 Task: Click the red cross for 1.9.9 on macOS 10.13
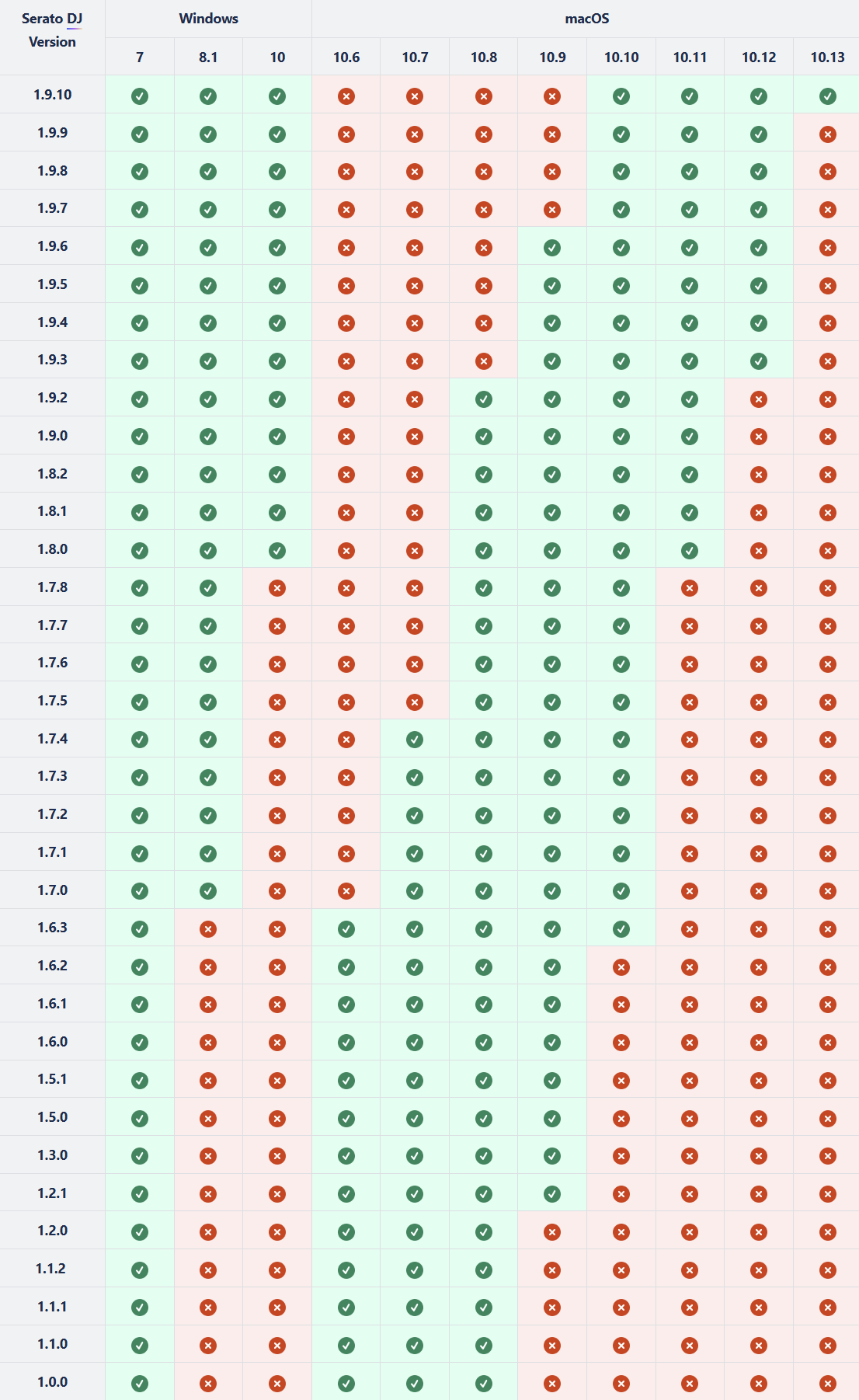pyautogui.click(x=828, y=134)
